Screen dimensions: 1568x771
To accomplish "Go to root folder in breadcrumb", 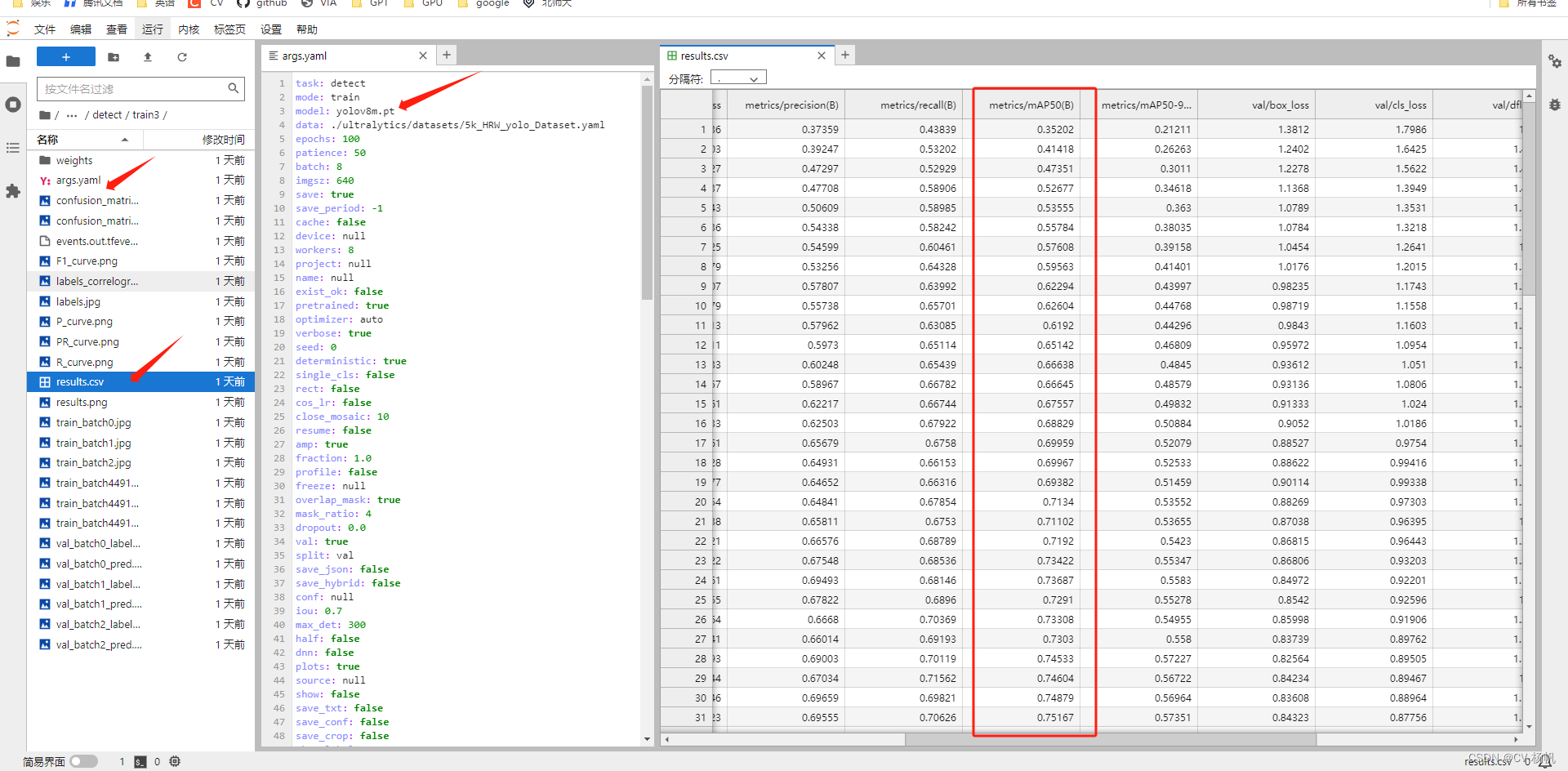I will tap(45, 115).
